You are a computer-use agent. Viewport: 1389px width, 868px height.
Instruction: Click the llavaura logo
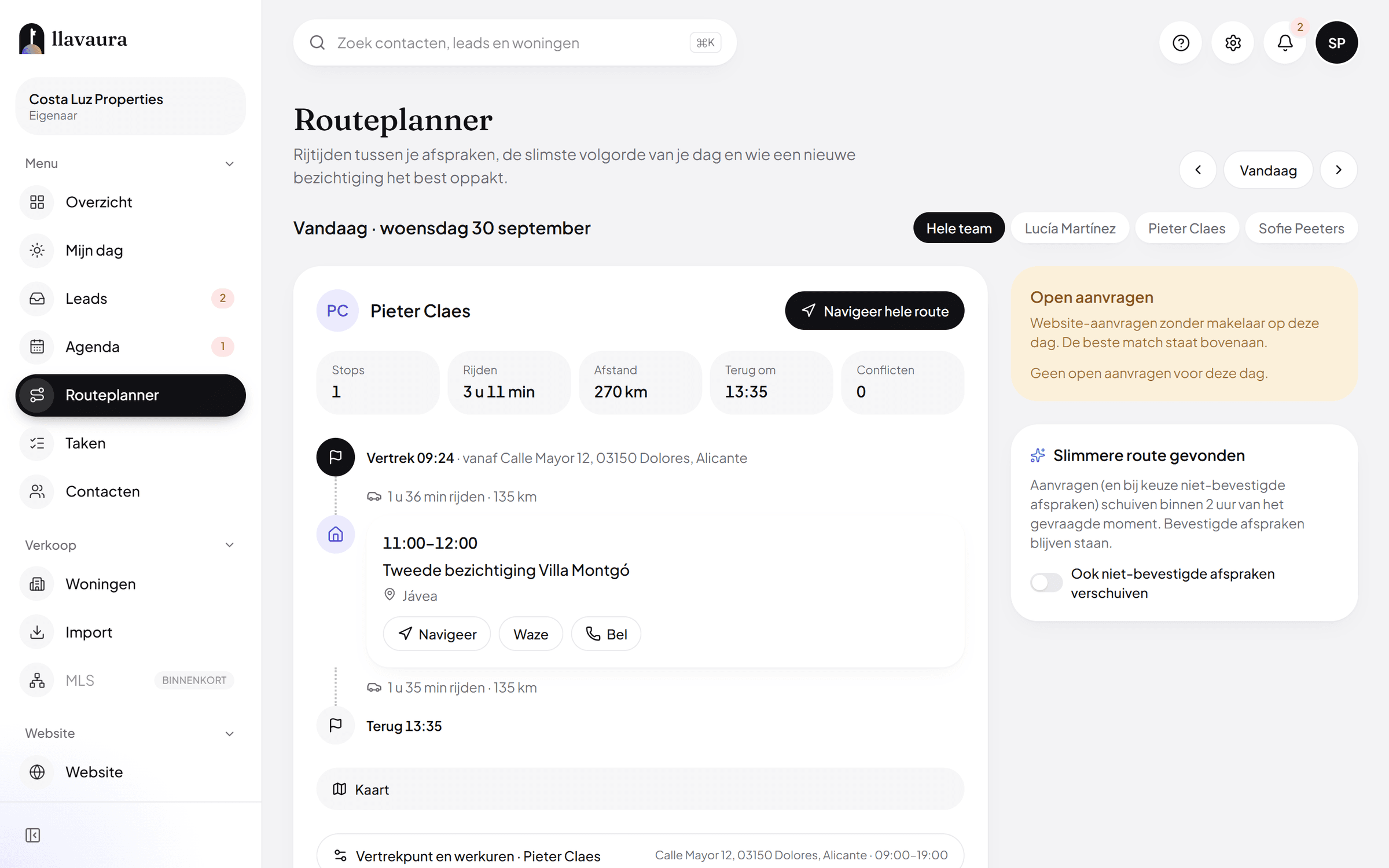click(73, 39)
